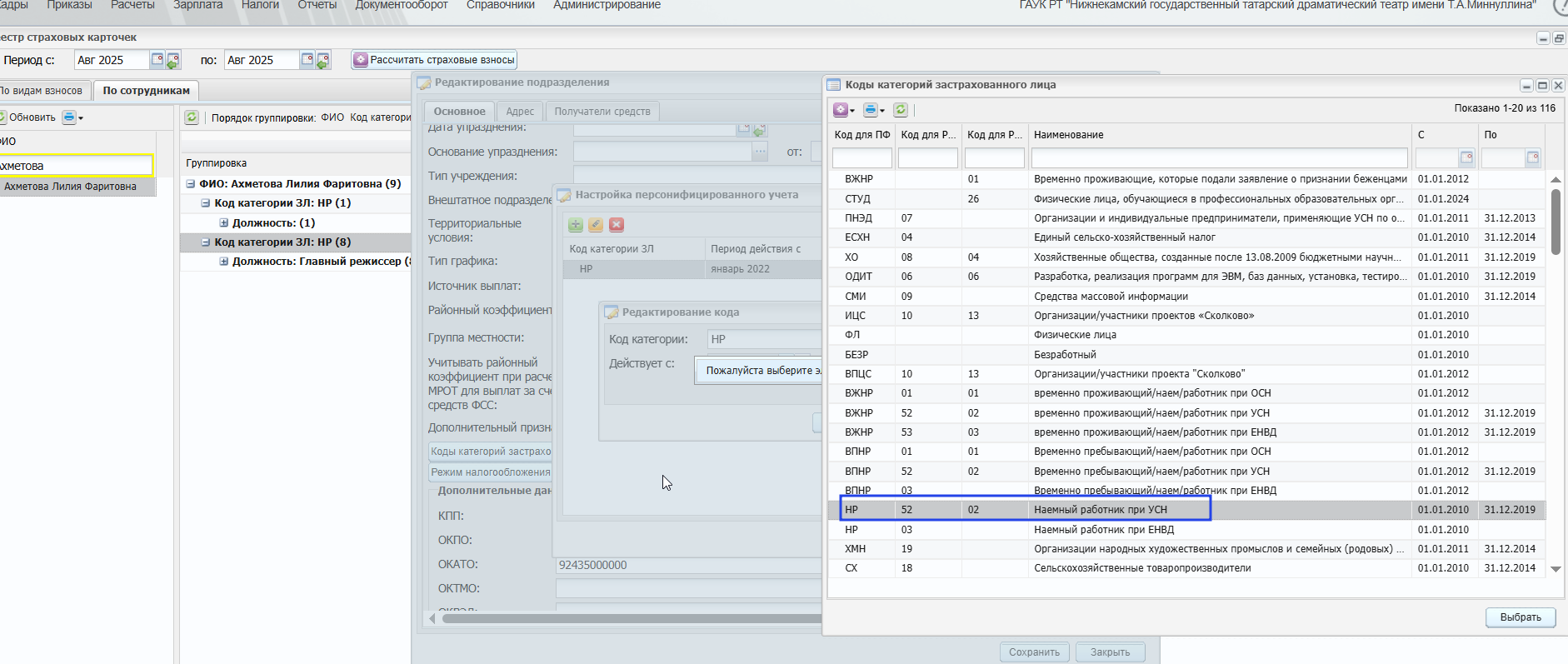This screenshot has height=664, width=1568.
Task: Click ellipsis button for 'Основание упразднения'
Action: (x=760, y=152)
